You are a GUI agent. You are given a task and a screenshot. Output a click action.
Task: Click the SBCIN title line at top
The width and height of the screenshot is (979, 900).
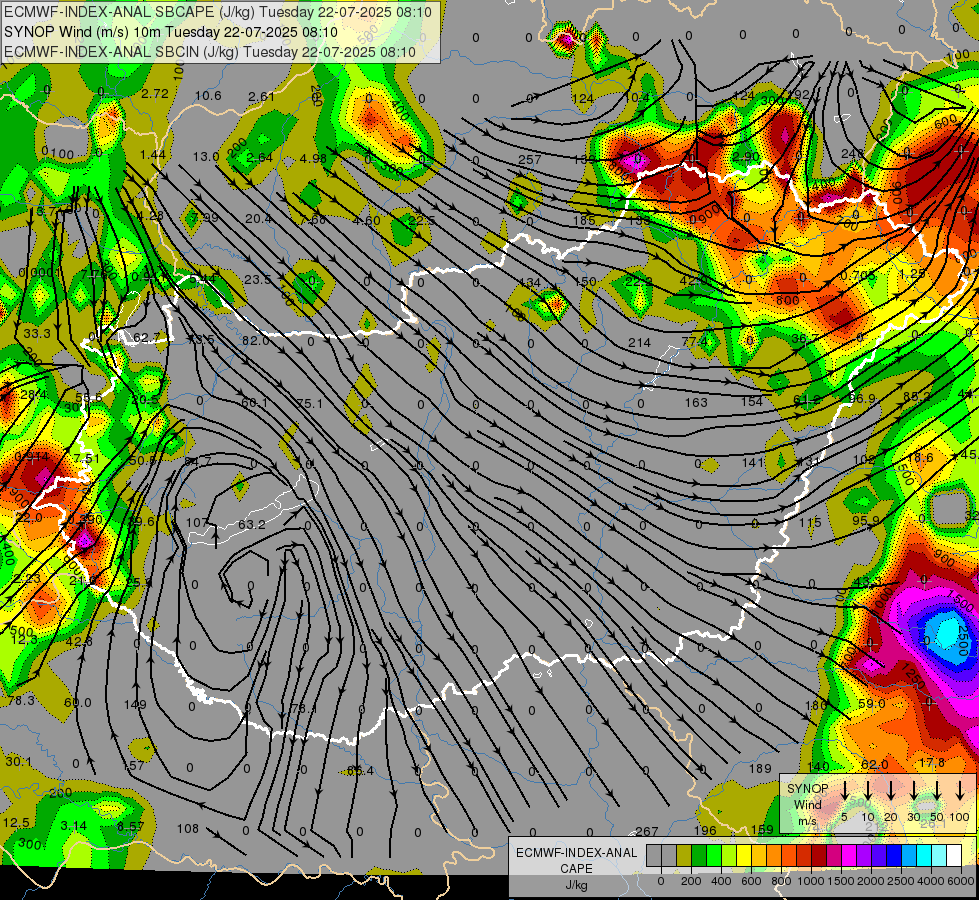tap(210, 52)
